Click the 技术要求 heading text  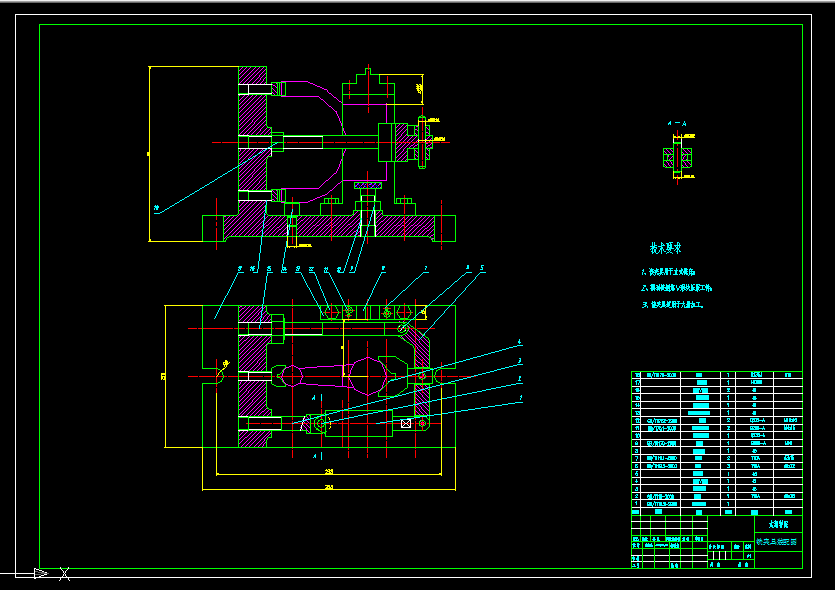[665, 248]
